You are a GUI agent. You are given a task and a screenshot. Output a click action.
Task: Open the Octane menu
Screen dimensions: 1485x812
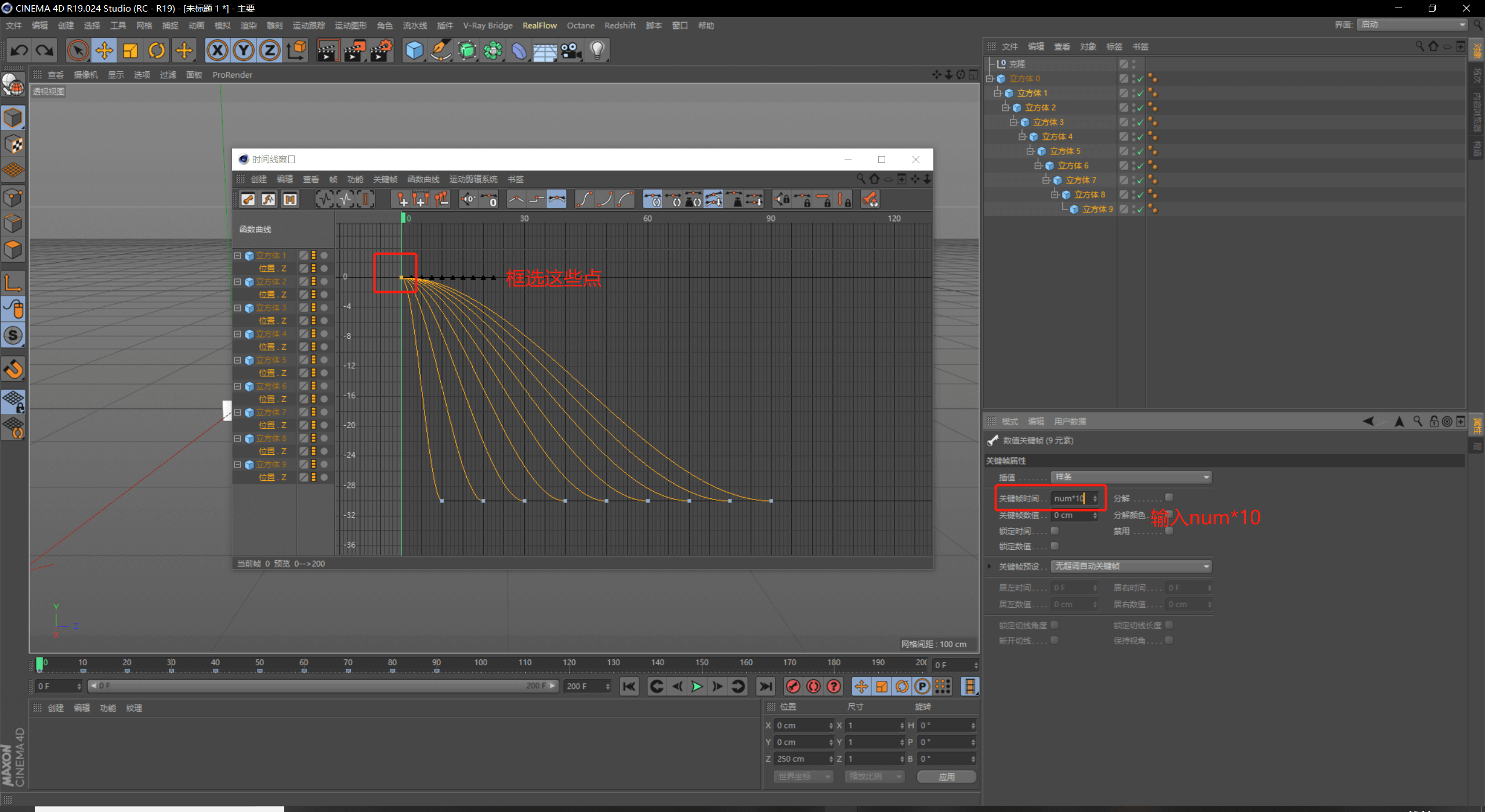pos(581,26)
